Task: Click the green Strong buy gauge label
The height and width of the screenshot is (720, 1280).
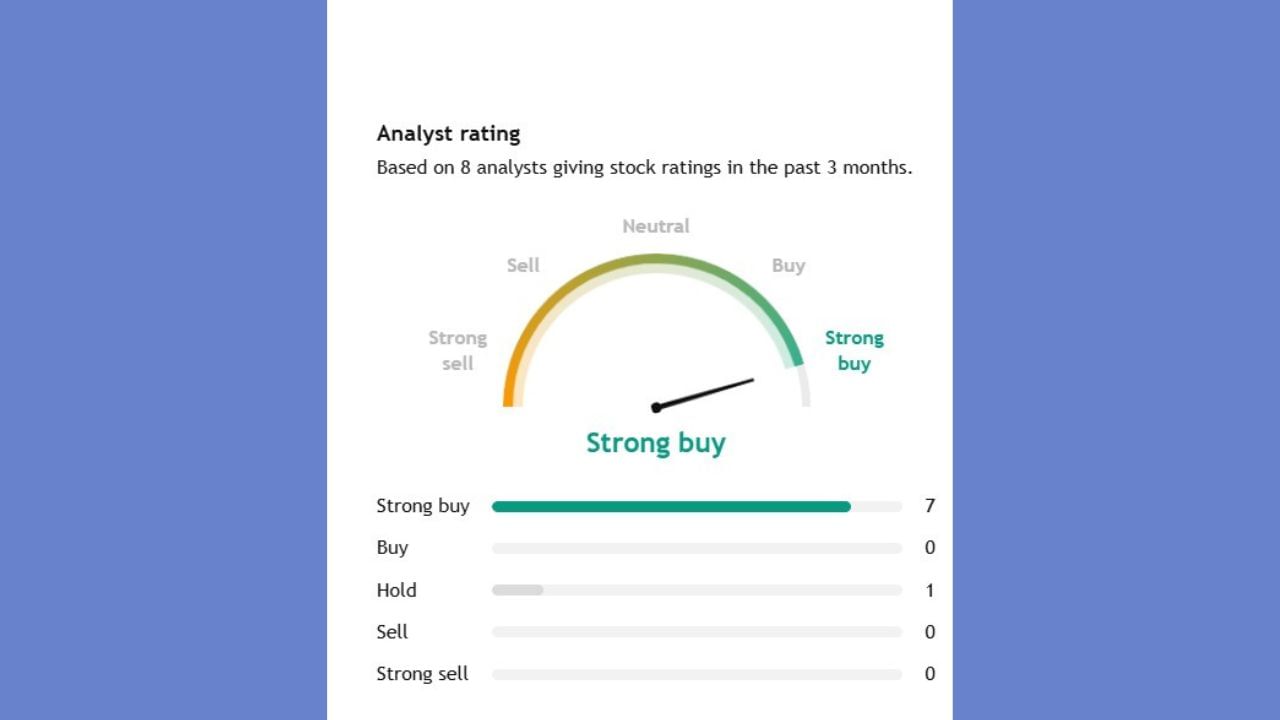Action: (854, 350)
